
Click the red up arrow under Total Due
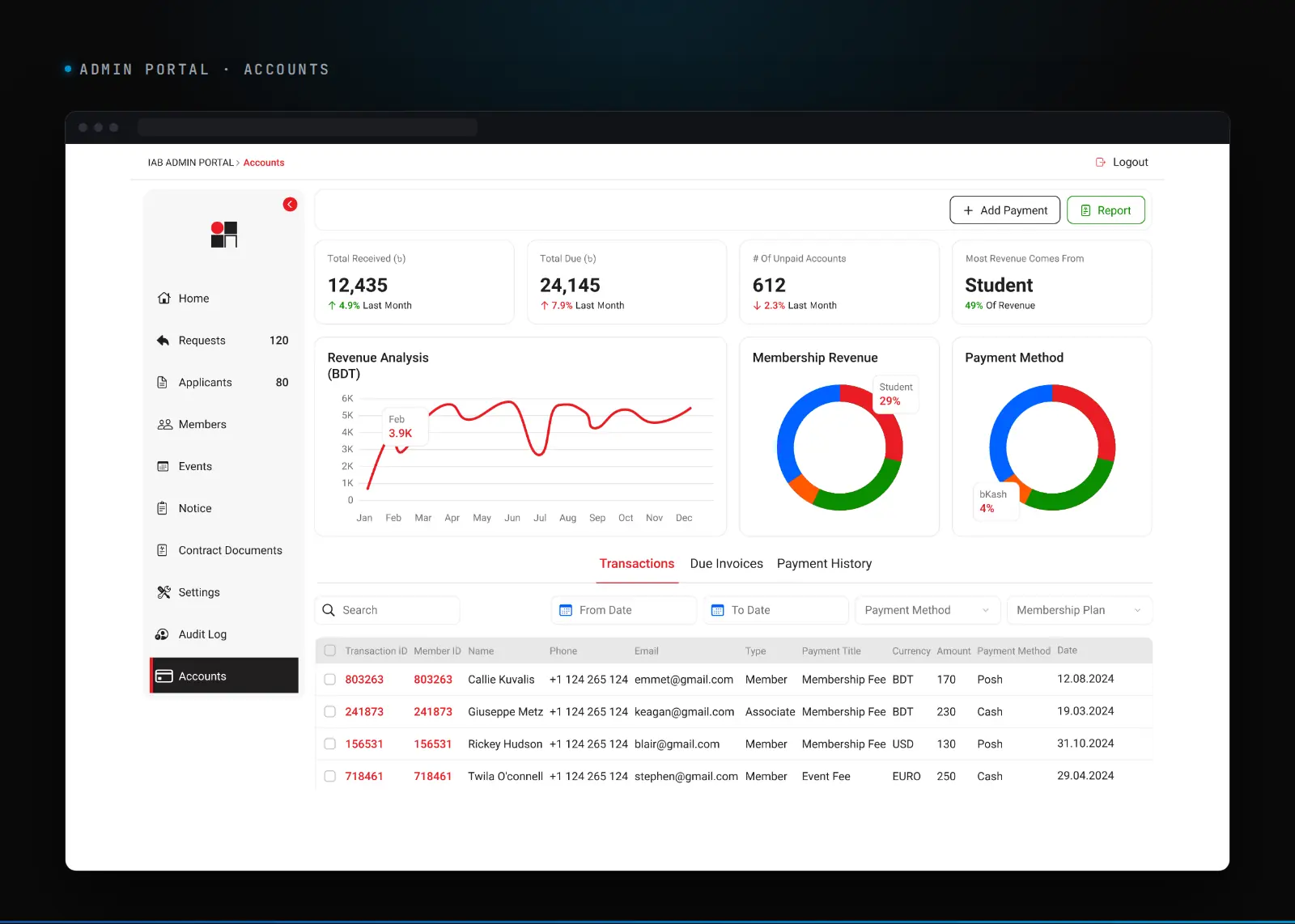click(545, 306)
